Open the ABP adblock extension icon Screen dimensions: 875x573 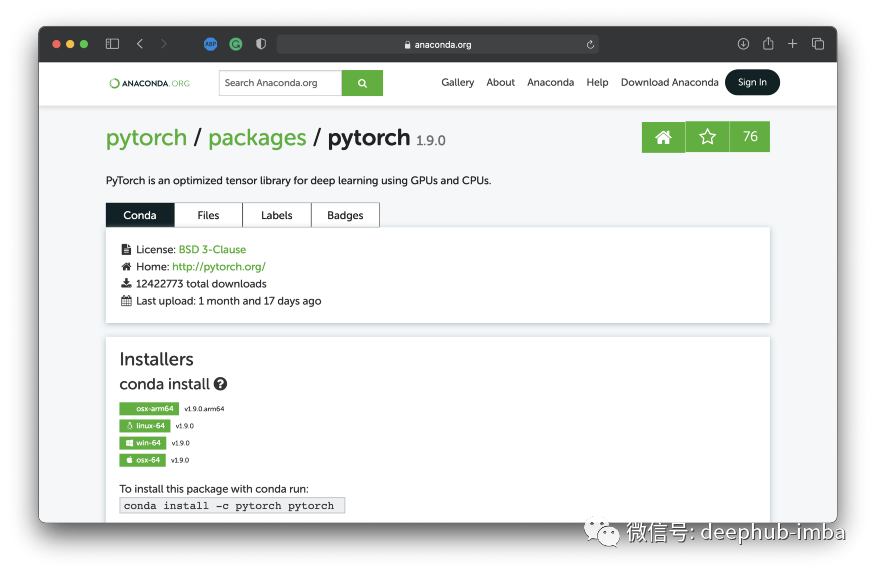coord(210,44)
